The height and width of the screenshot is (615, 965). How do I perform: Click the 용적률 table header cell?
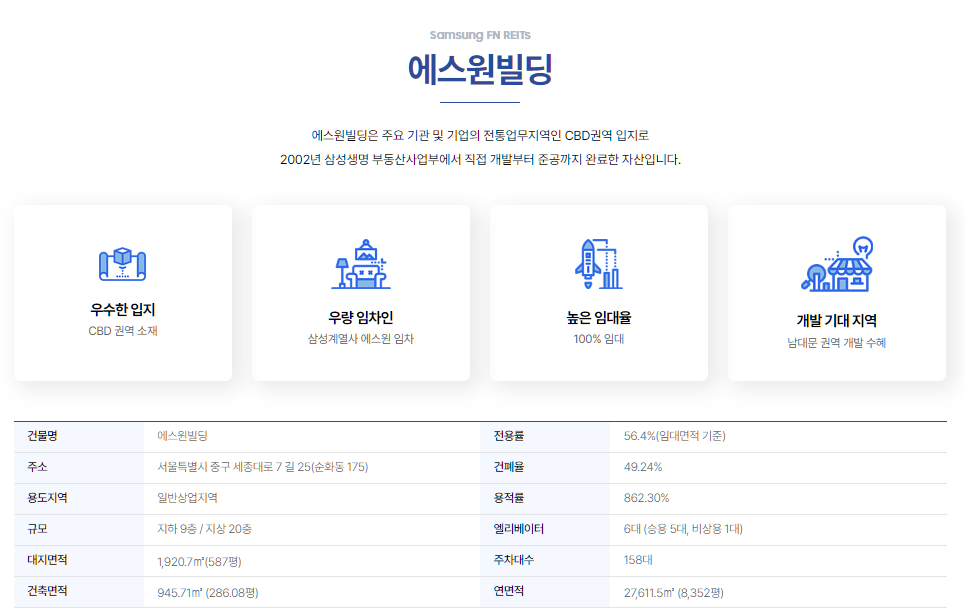click(x=545, y=499)
